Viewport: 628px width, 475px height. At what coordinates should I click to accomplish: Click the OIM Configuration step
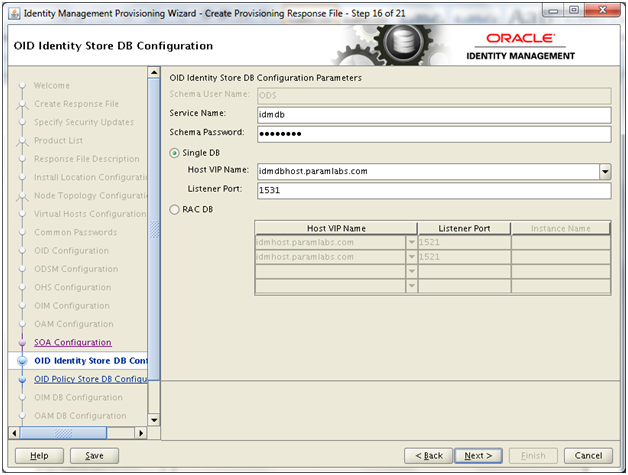(x=72, y=306)
